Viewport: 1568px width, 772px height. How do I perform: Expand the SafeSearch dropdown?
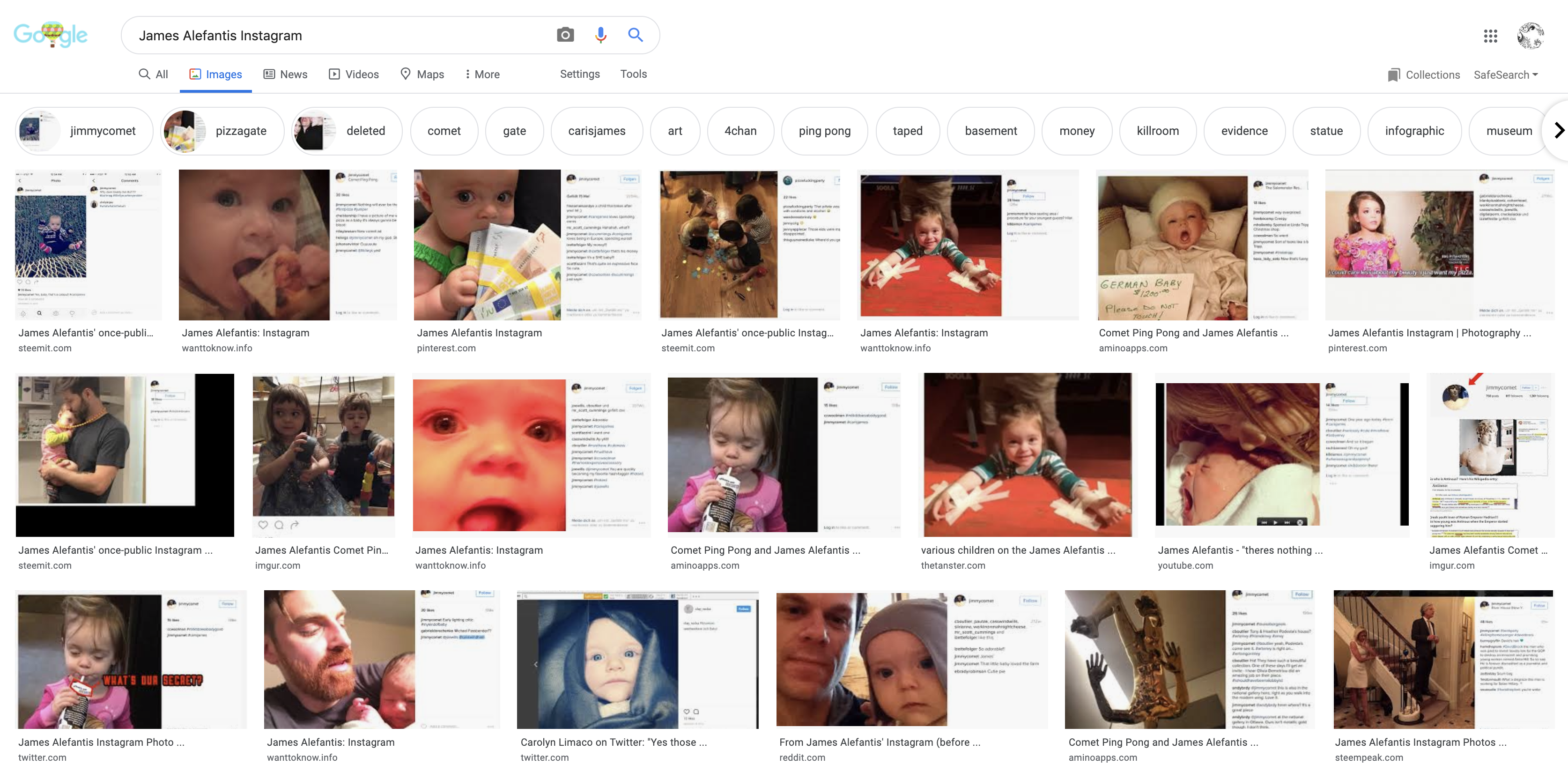click(1505, 75)
